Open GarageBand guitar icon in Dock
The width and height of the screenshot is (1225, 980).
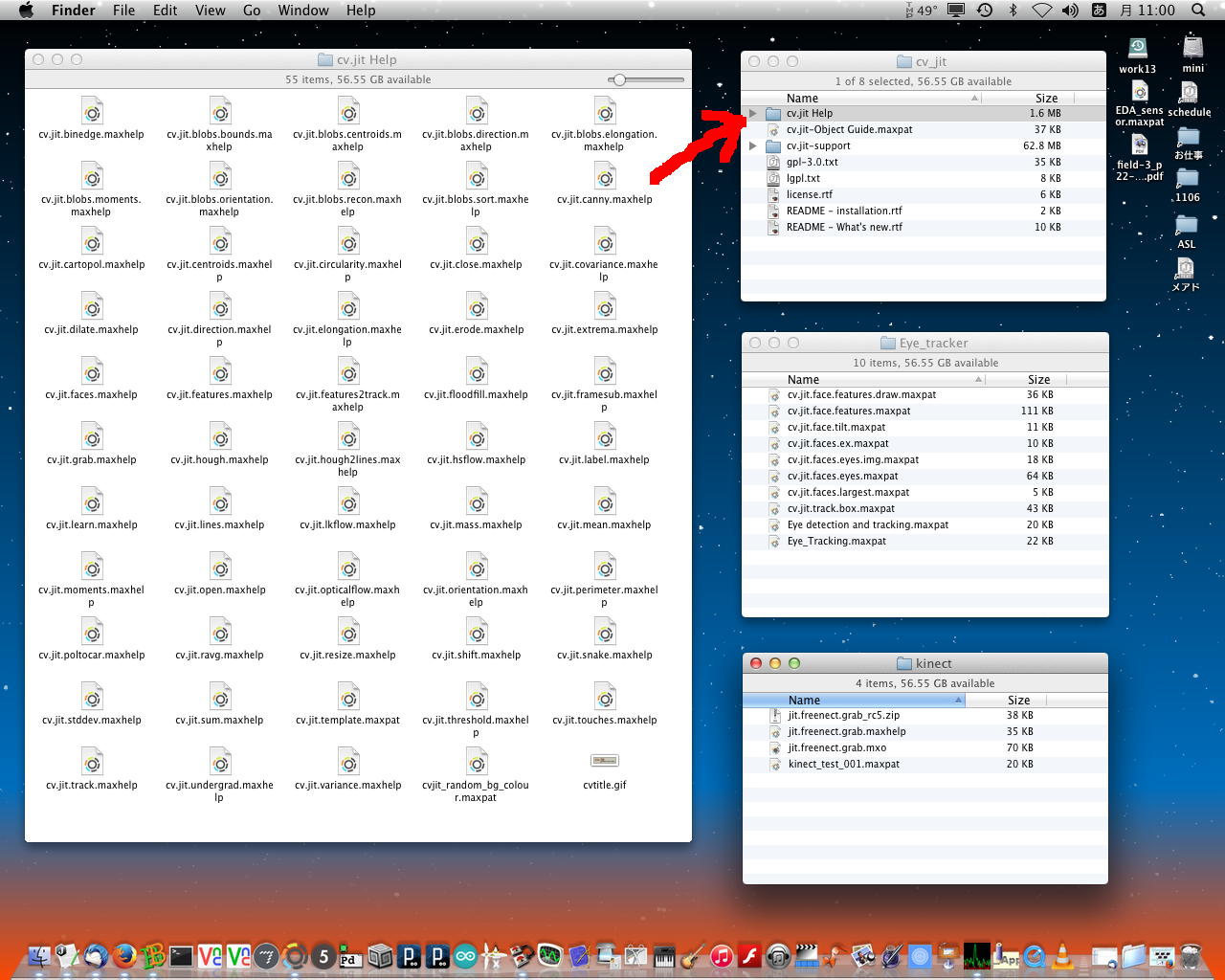(694, 955)
